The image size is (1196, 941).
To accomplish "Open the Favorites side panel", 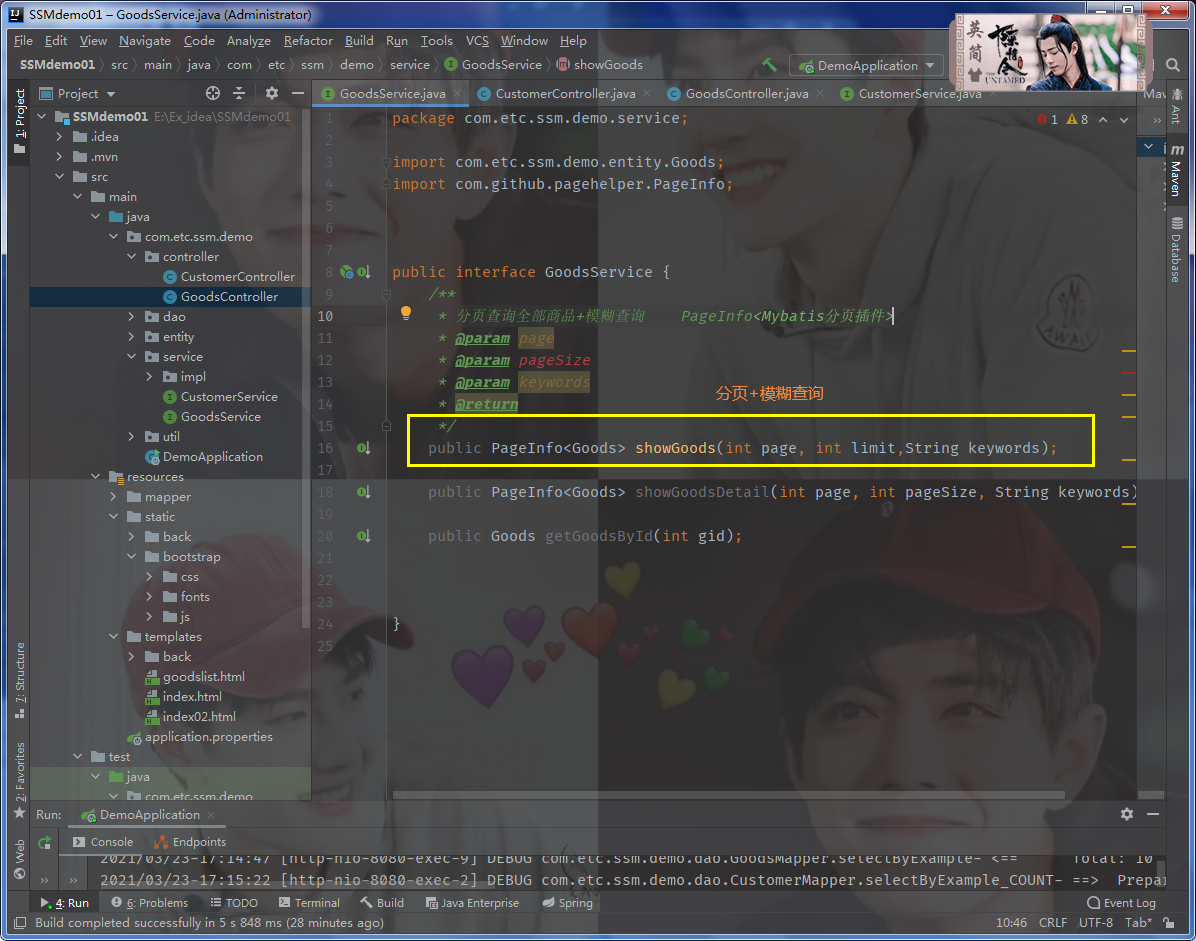I will point(20,781).
